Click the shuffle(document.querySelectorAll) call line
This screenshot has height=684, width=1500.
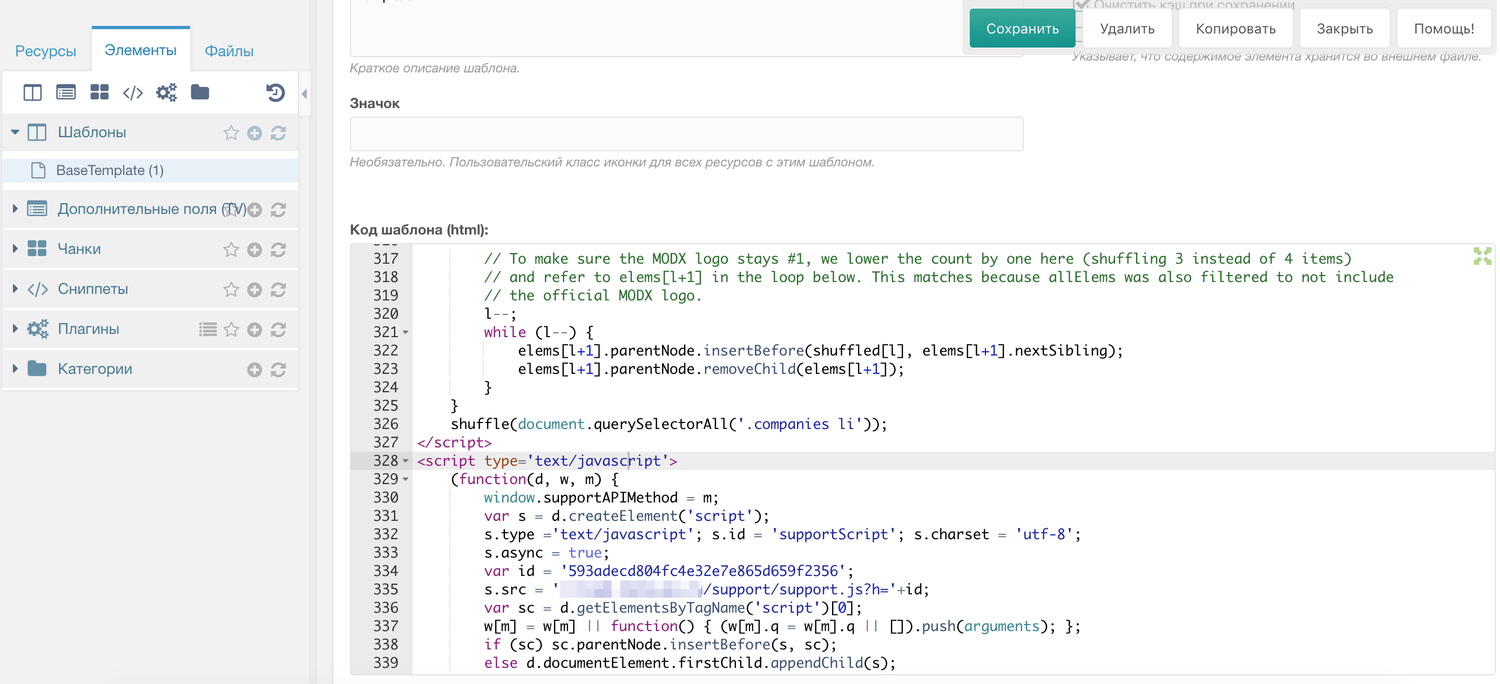point(669,424)
